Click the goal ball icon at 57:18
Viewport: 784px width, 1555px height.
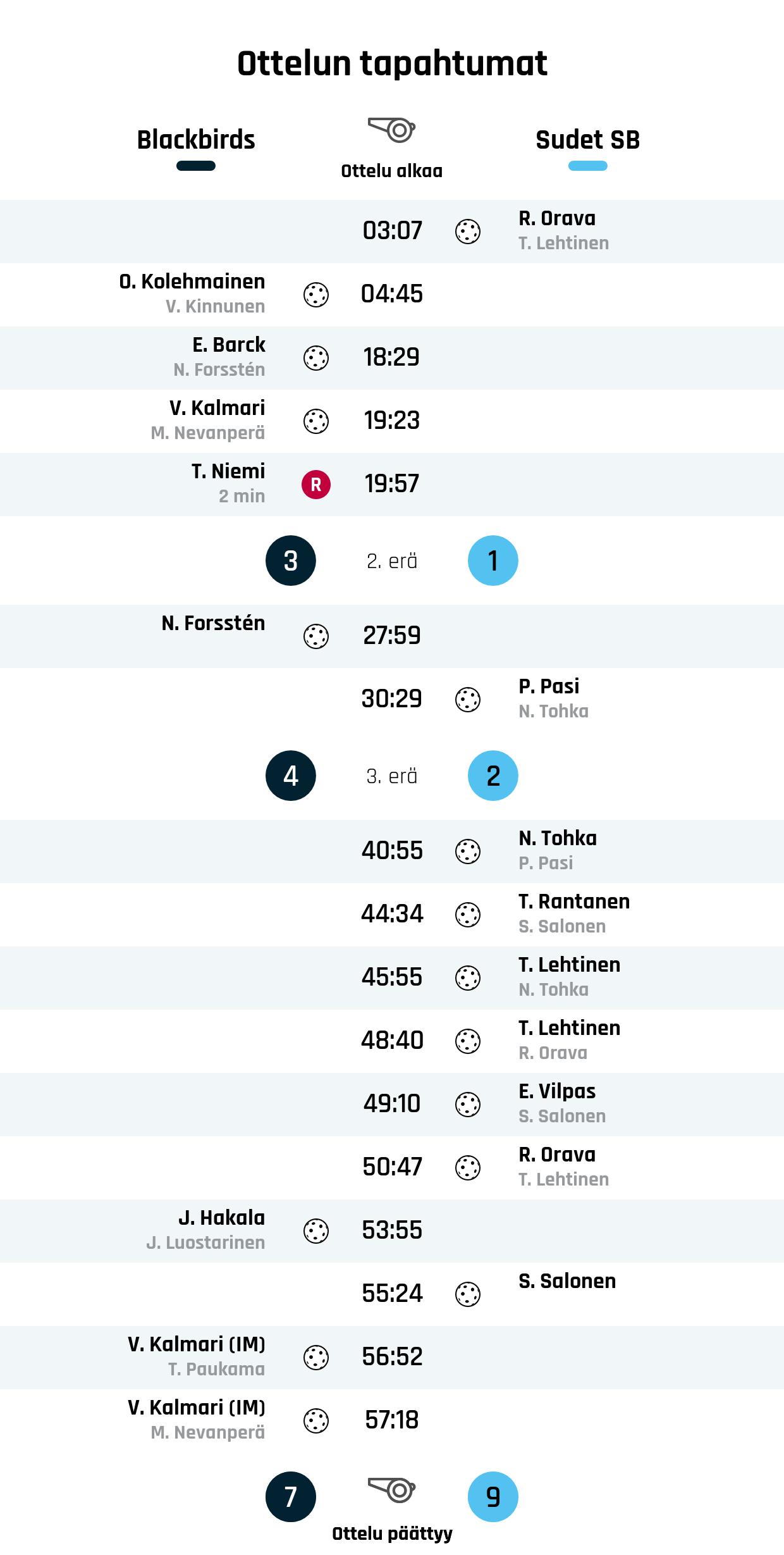pyautogui.click(x=316, y=1421)
